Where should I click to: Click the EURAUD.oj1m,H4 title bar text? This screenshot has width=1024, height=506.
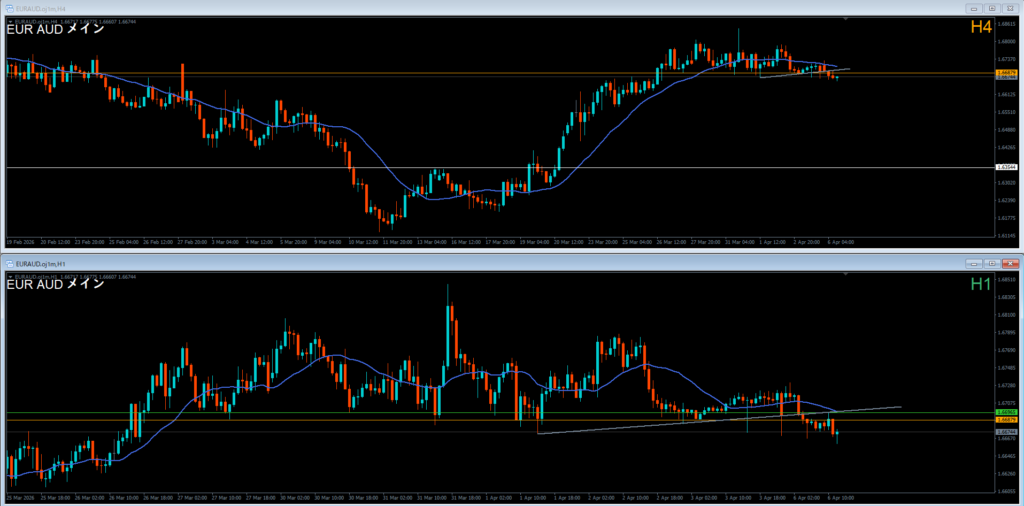[x=42, y=7]
